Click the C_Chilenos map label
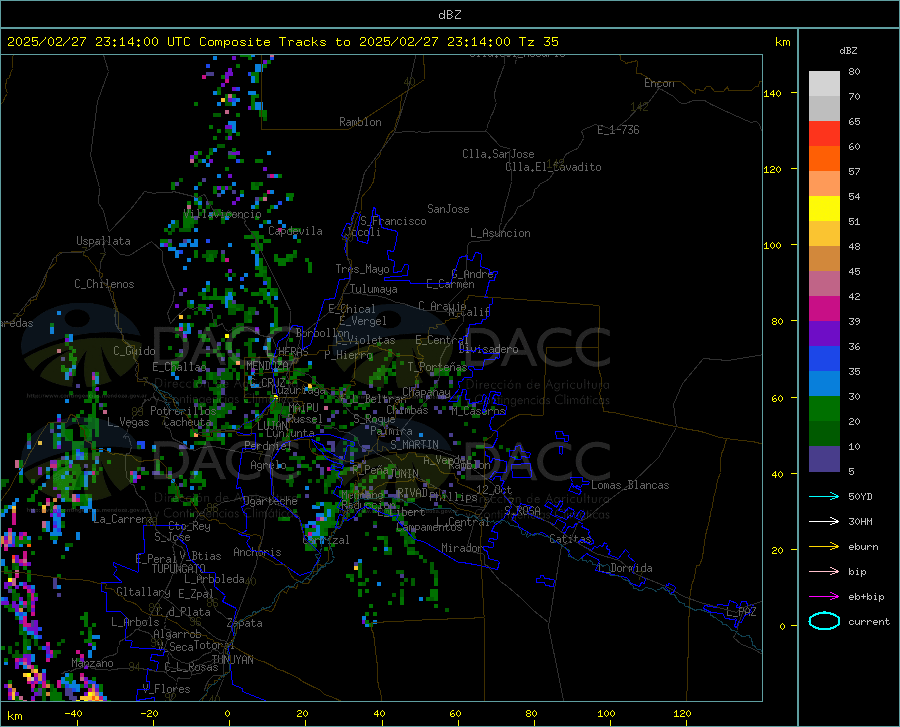This screenshot has height=727, width=900. pos(104,284)
